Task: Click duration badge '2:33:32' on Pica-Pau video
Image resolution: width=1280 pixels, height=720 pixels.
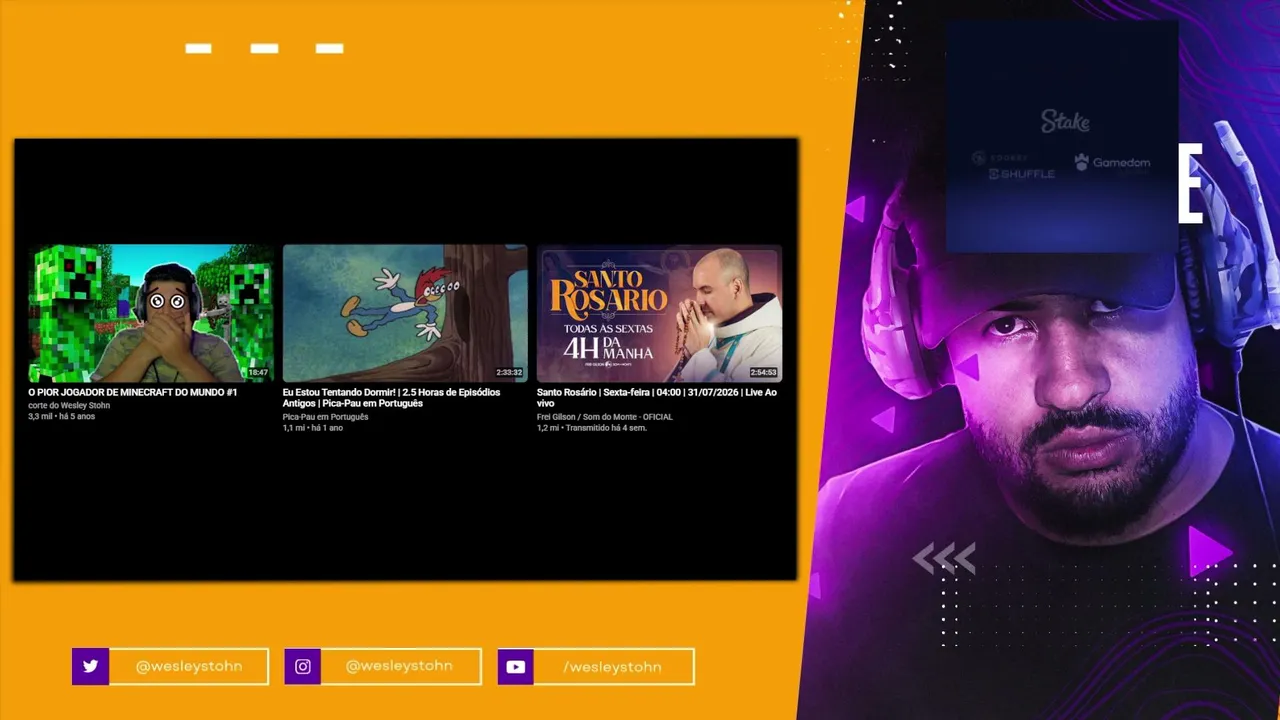Action: (509, 373)
